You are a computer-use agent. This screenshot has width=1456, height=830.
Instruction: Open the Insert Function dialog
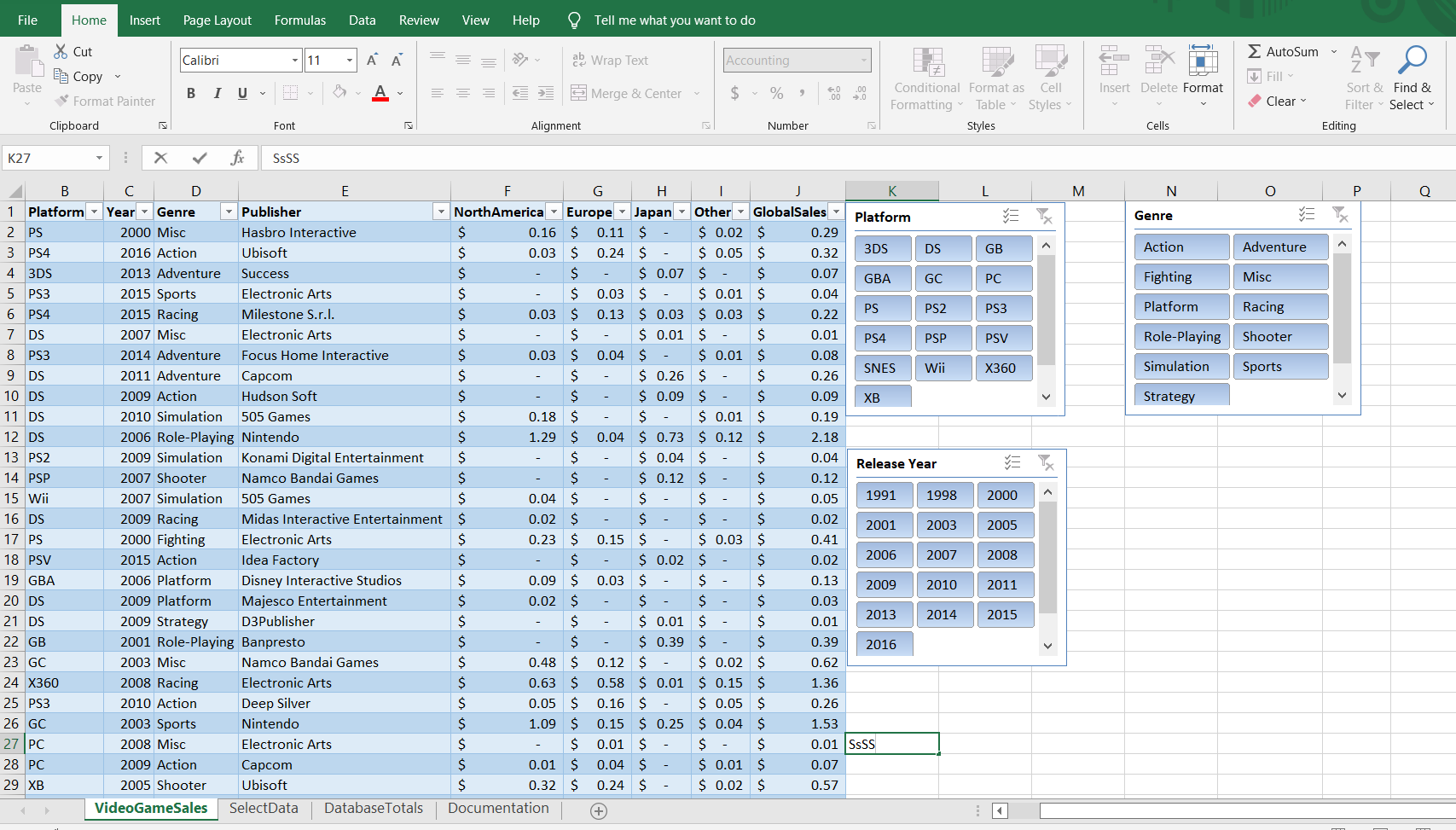point(238,158)
